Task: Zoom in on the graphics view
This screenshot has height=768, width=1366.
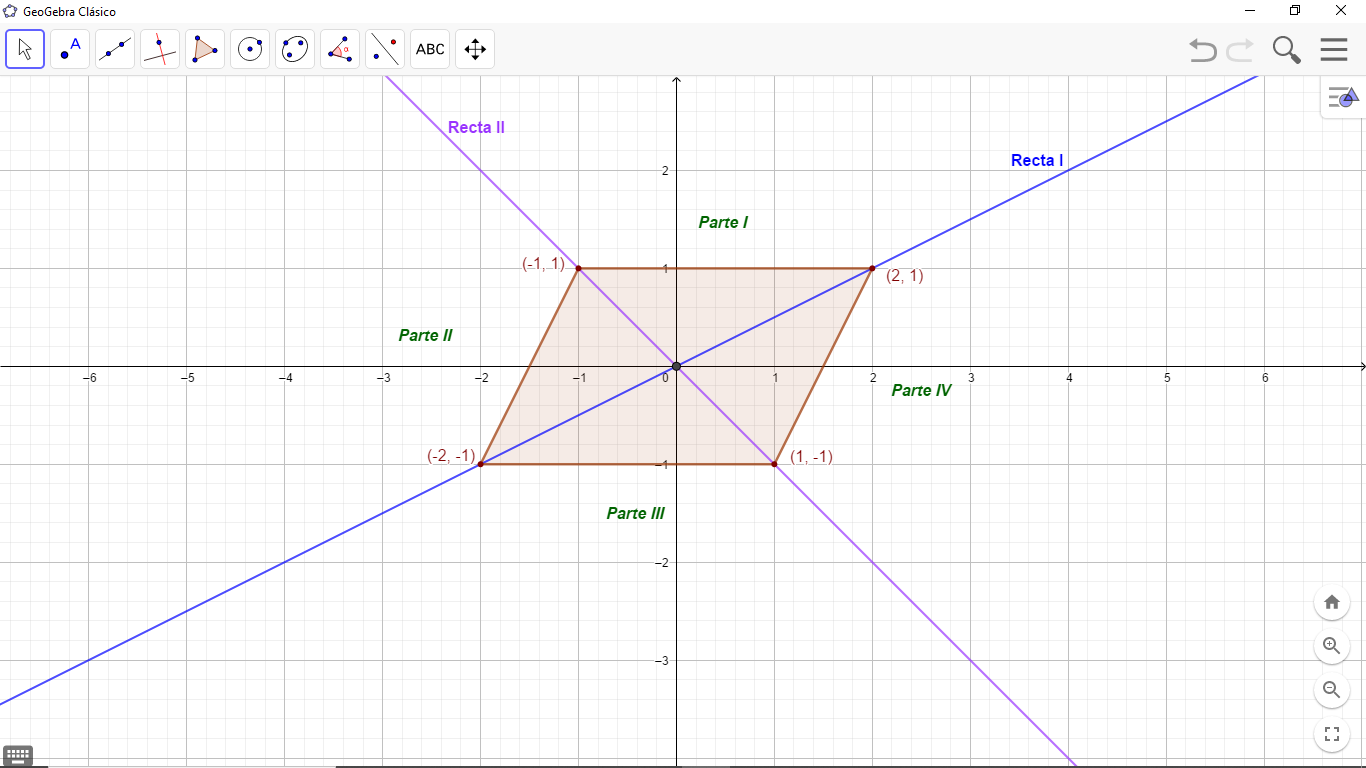Action: coord(1331,646)
